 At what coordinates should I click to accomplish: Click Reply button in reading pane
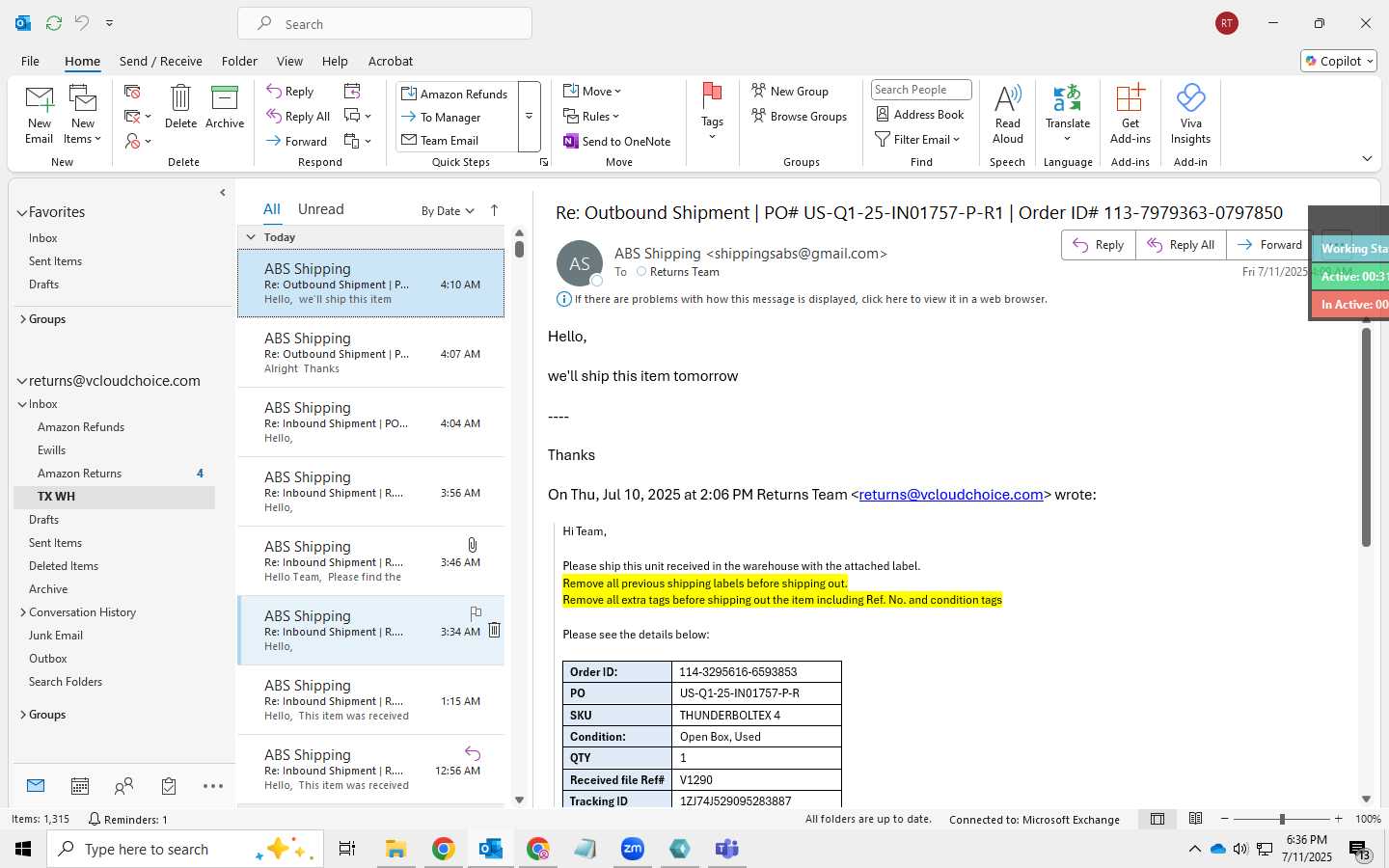1099,245
